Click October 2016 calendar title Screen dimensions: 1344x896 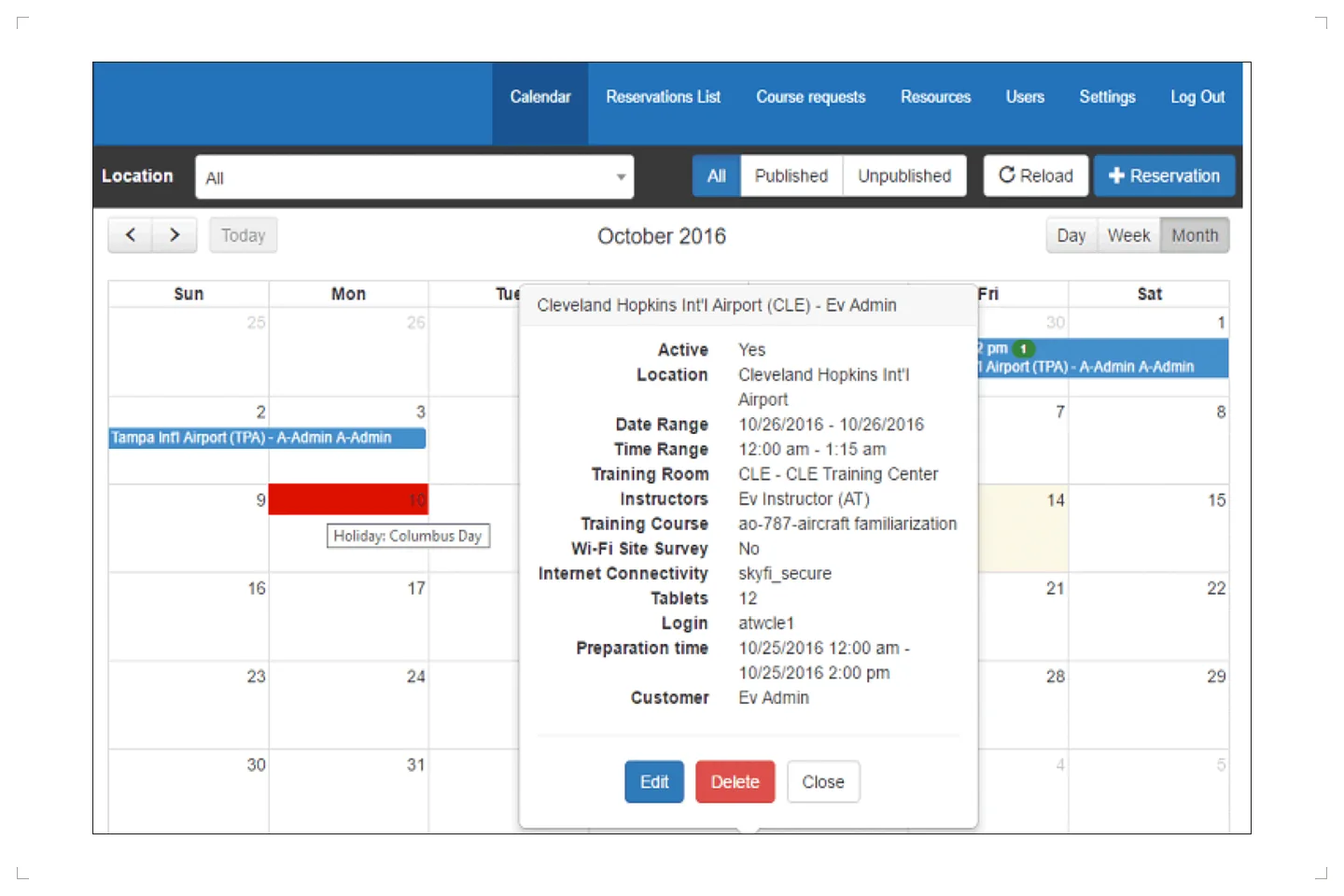point(662,236)
